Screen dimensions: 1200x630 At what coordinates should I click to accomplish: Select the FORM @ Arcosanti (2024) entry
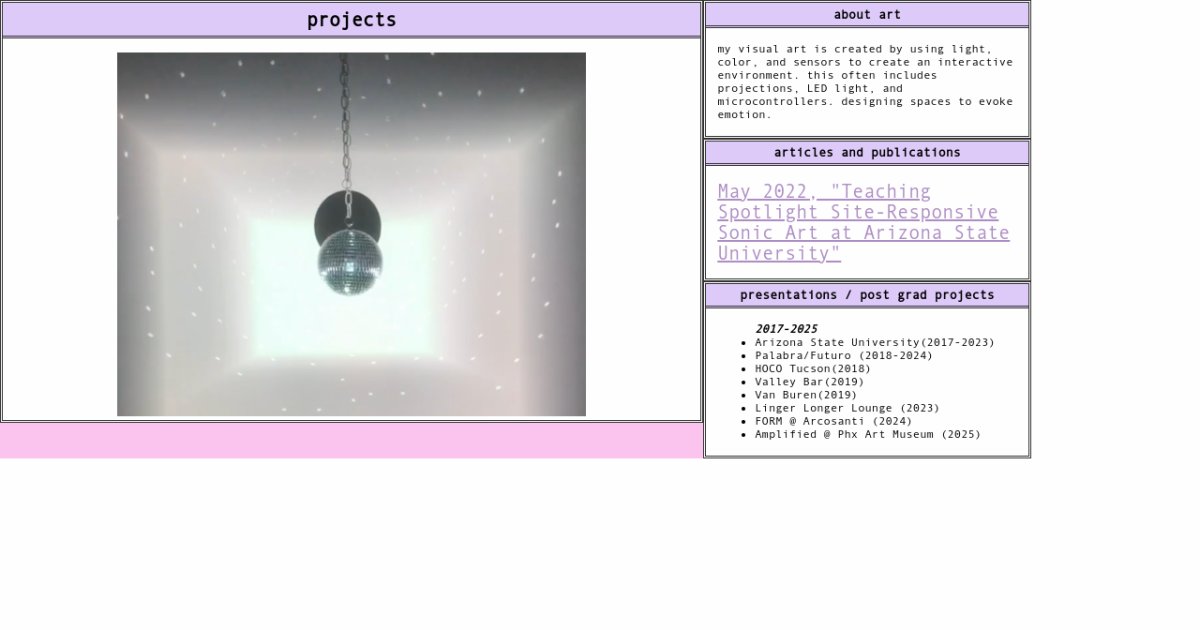(833, 421)
